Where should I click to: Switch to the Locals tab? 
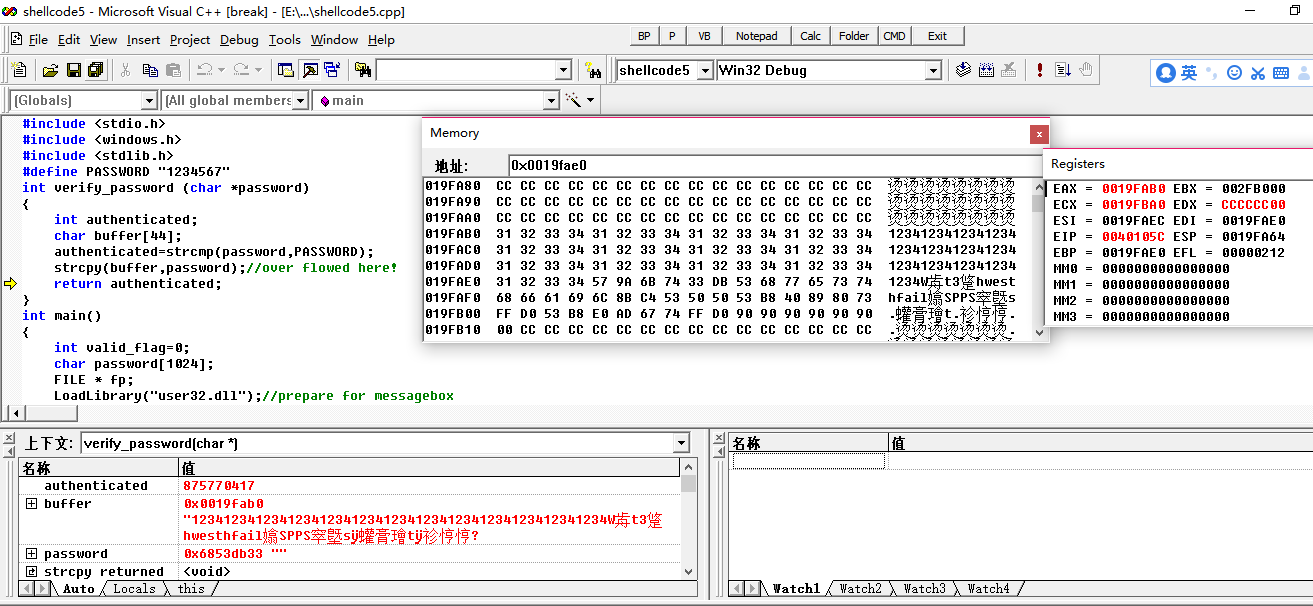click(x=134, y=589)
